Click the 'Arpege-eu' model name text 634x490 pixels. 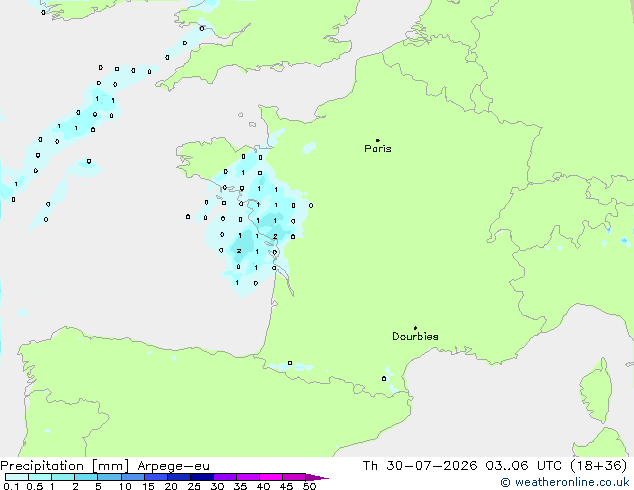pos(173,466)
